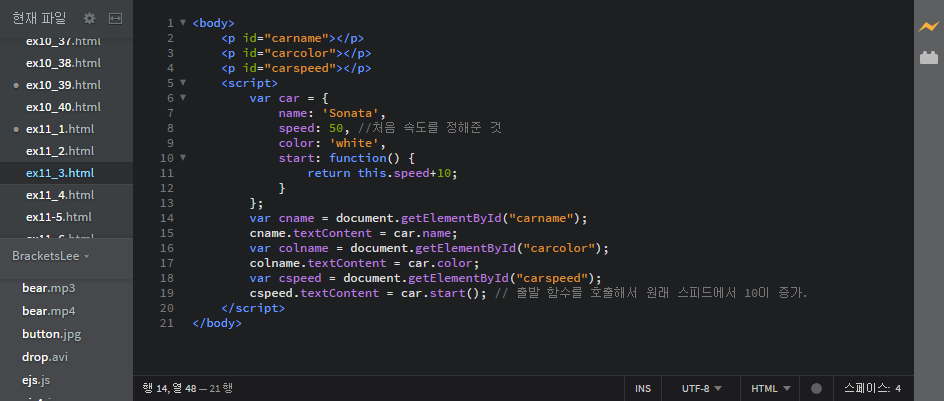Collapse the script tag fold arrow on line 5
The image size is (944, 401).
click(183, 82)
